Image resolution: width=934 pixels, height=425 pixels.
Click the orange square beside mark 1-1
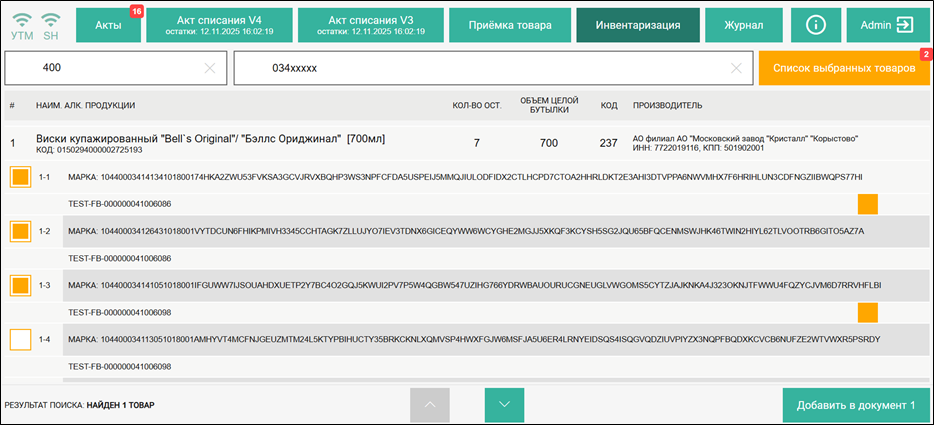(x=867, y=203)
